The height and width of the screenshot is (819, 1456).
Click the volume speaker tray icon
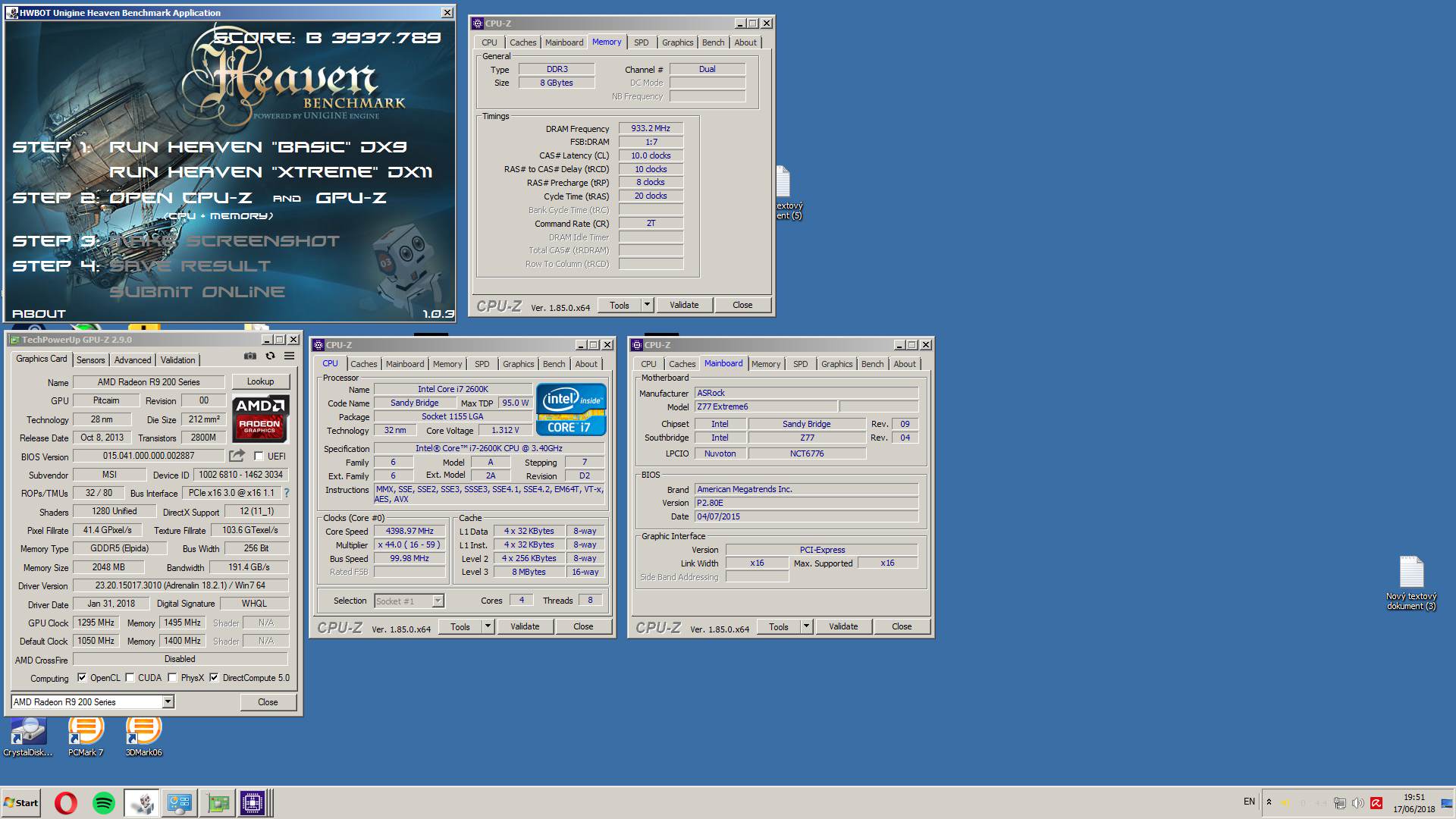coord(1358,803)
